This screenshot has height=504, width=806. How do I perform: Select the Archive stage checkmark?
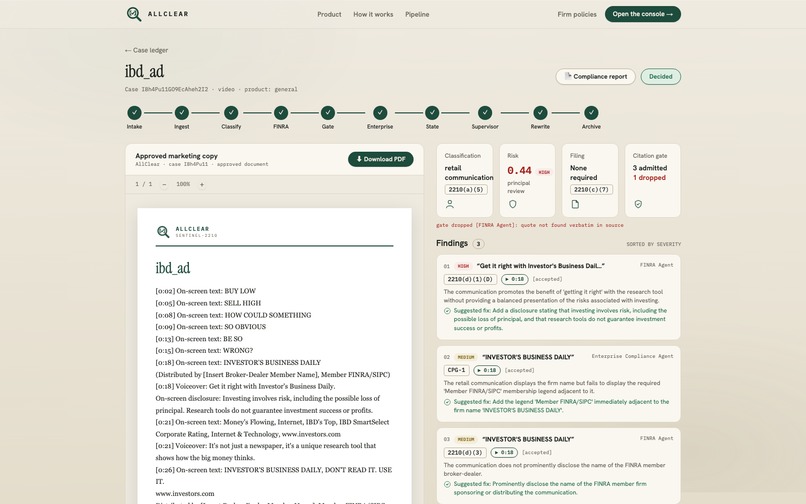591,113
